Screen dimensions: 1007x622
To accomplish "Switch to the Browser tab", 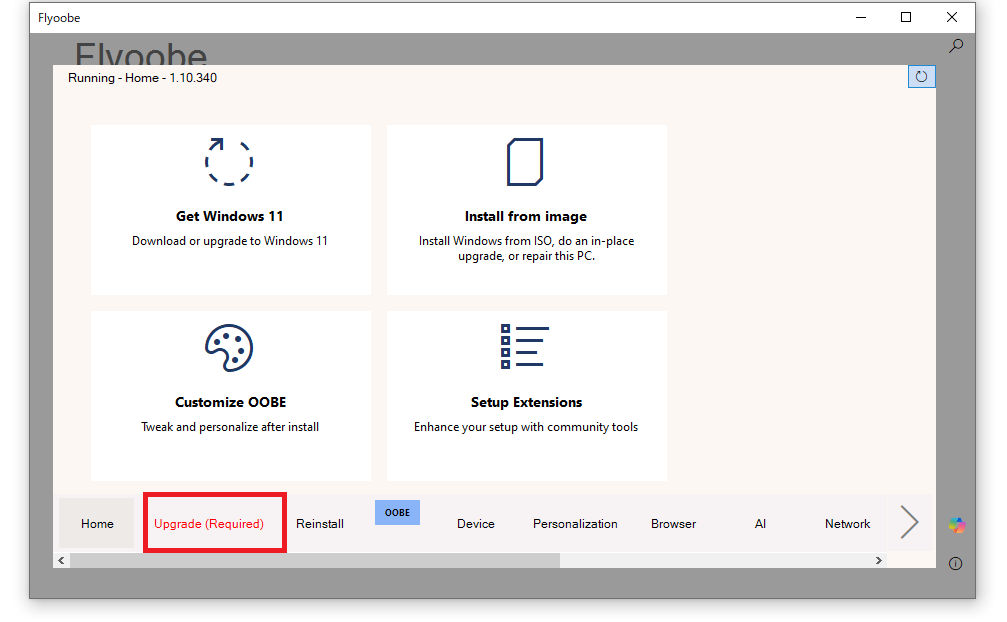I will 673,524.
